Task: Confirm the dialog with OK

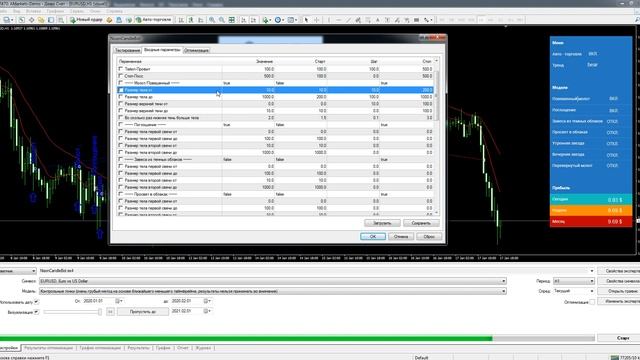Action: 373,236
